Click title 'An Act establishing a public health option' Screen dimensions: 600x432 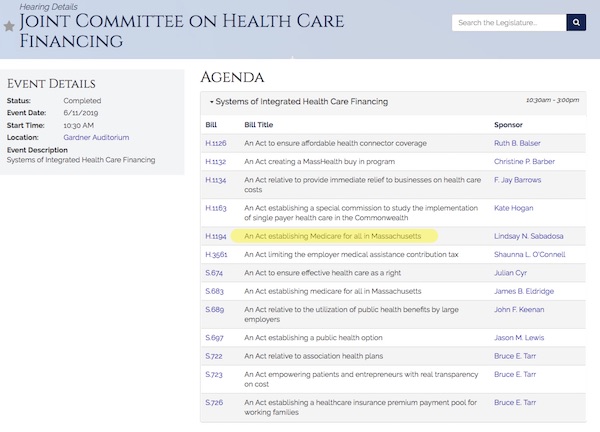313,337
